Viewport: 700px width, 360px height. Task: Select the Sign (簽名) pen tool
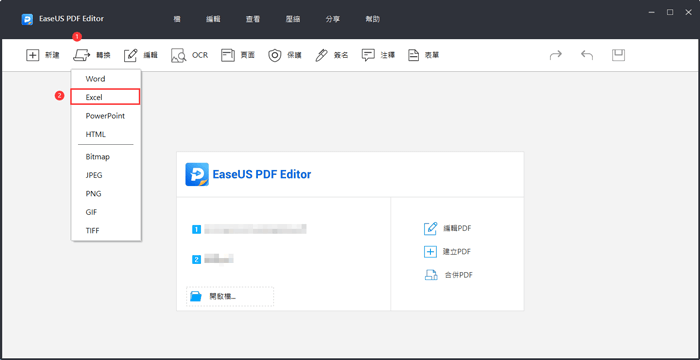tap(331, 55)
